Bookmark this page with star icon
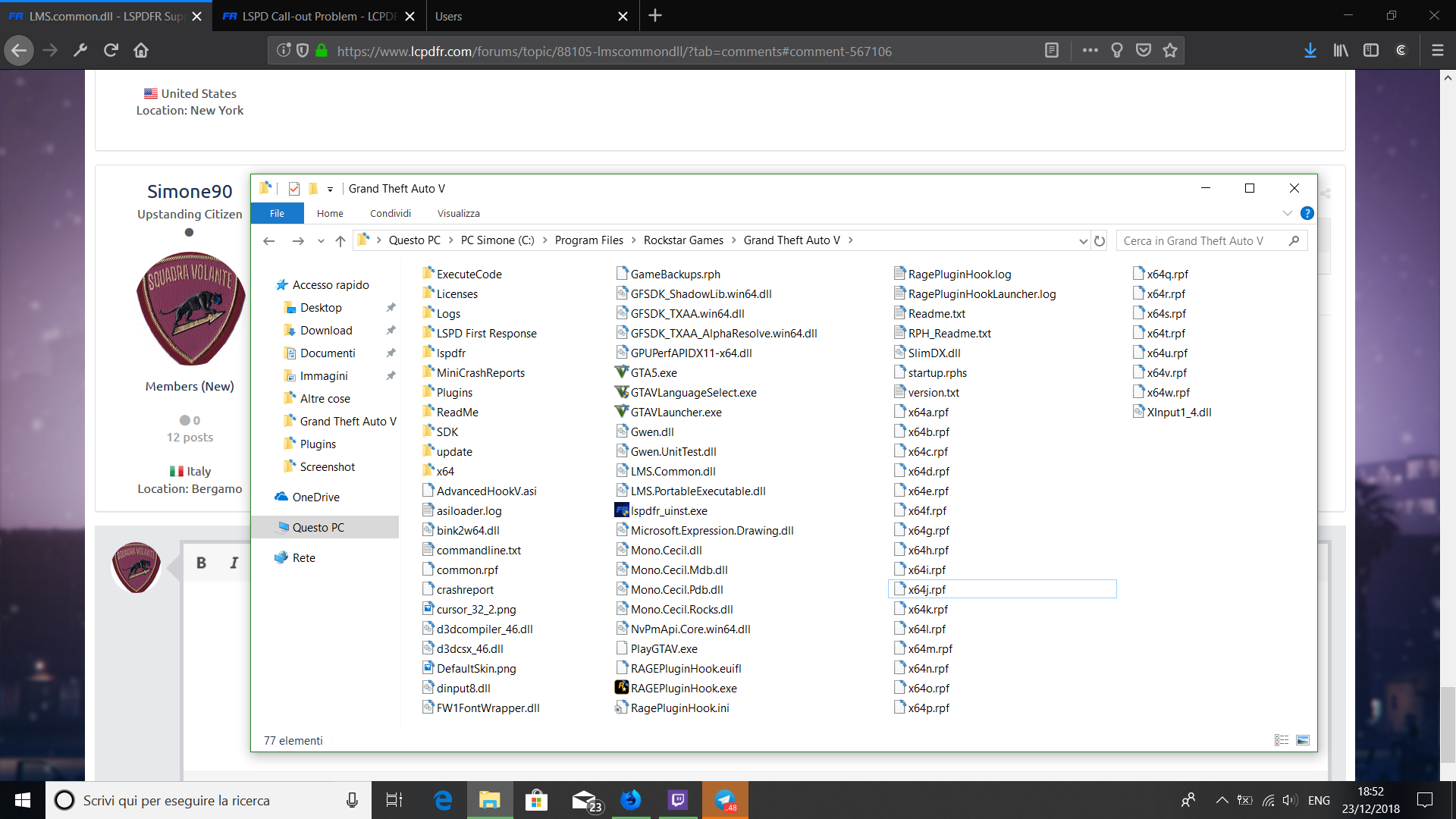Viewport: 1456px width, 819px height. pyautogui.click(x=1170, y=51)
